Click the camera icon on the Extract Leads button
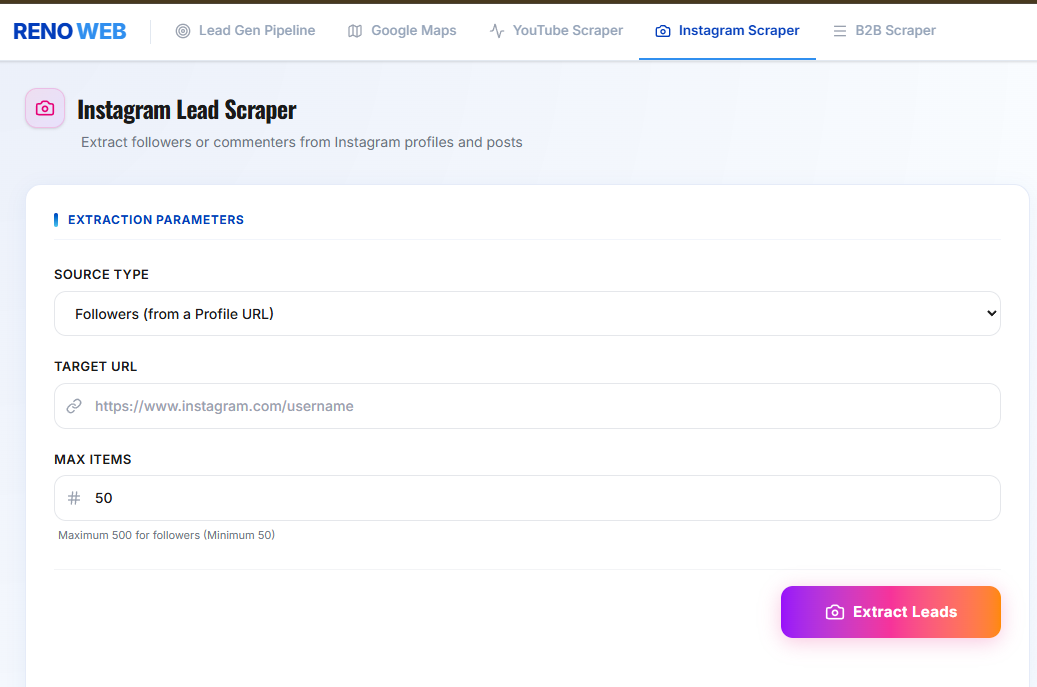Screen dimensions: 1037x687 835,612
